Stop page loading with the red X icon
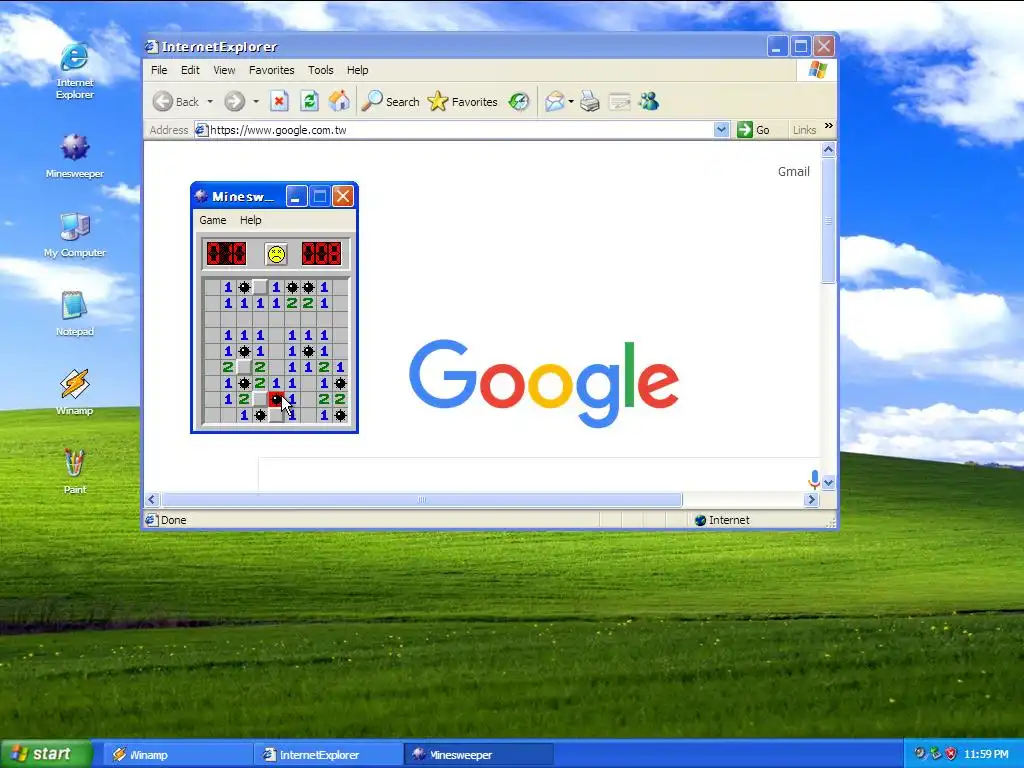The image size is (1024, 768). coord(279,101)
